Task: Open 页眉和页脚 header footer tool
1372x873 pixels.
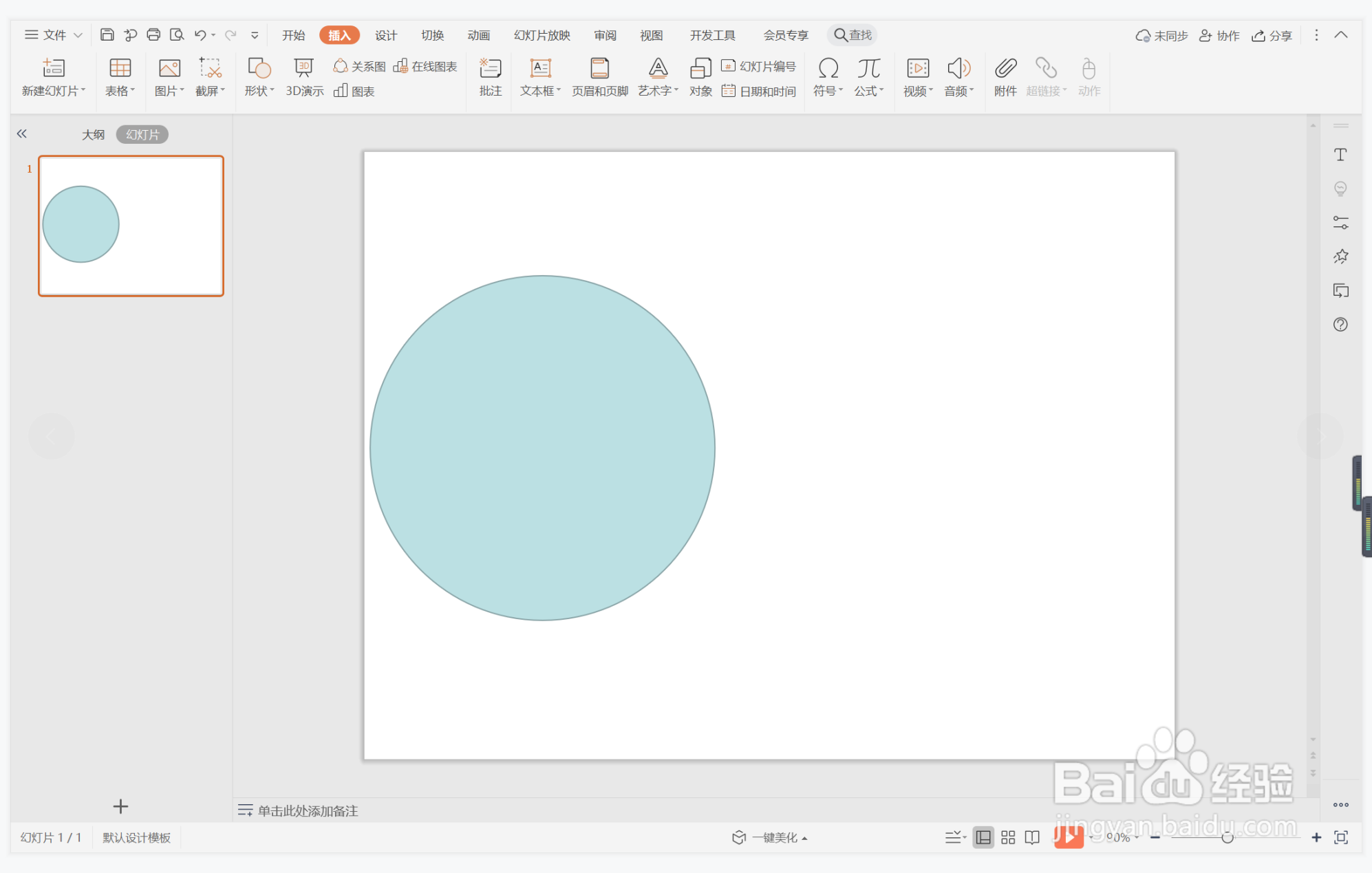Action: click(599, 76)
